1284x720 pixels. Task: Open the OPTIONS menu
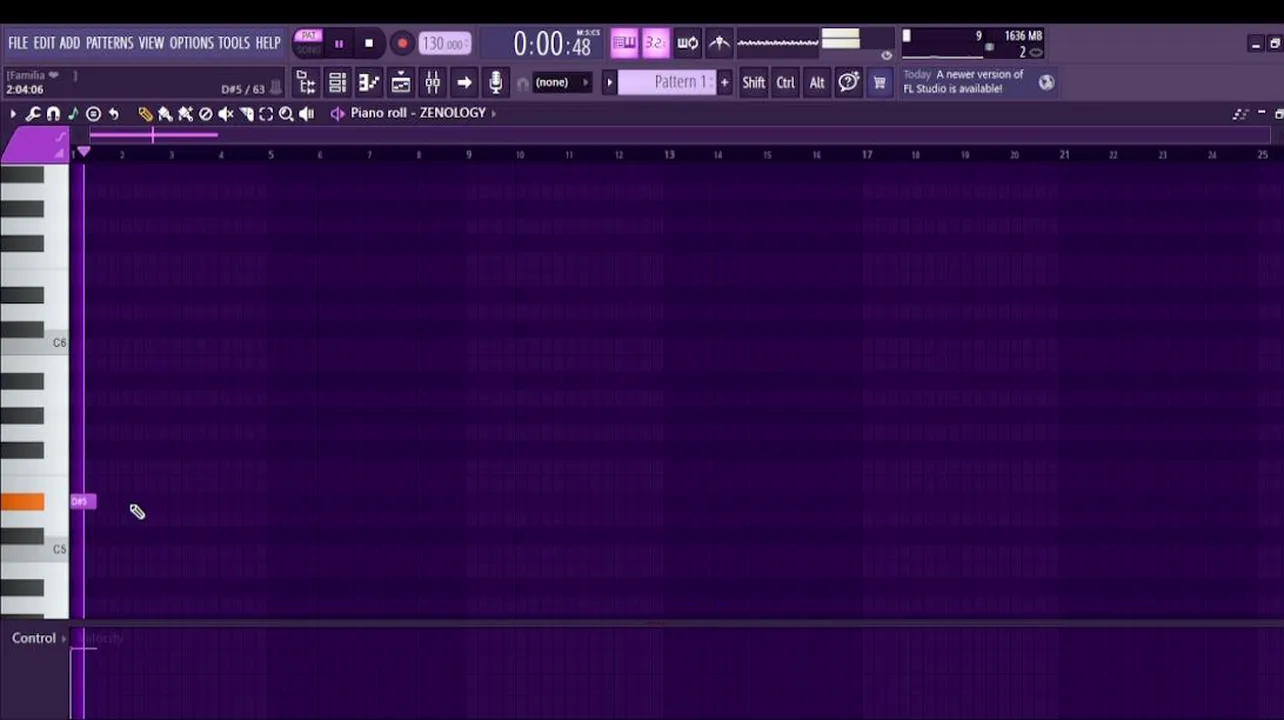point(191,43)
